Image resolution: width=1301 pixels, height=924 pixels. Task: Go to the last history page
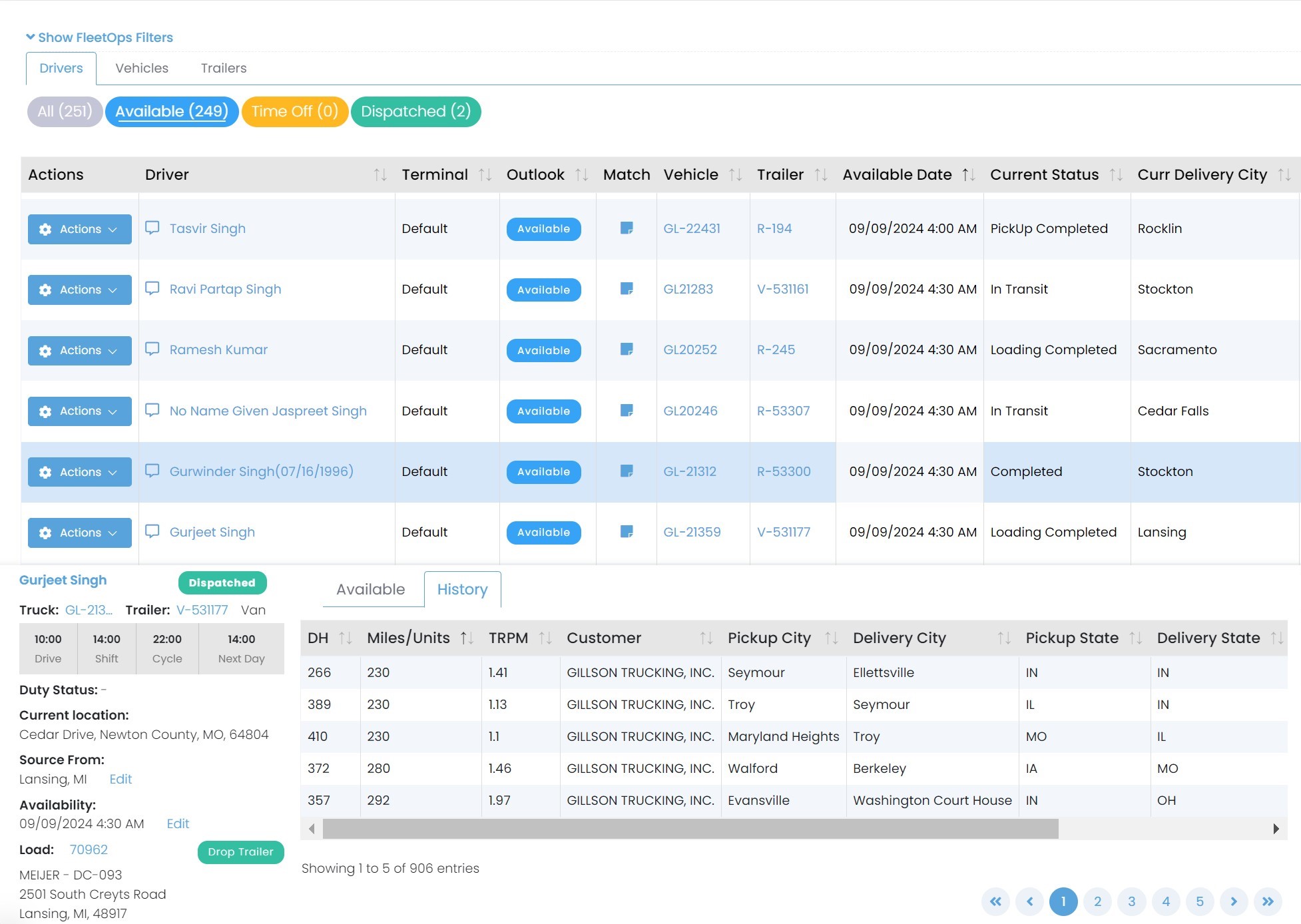pyautogui.click(x=1268, y=901)
